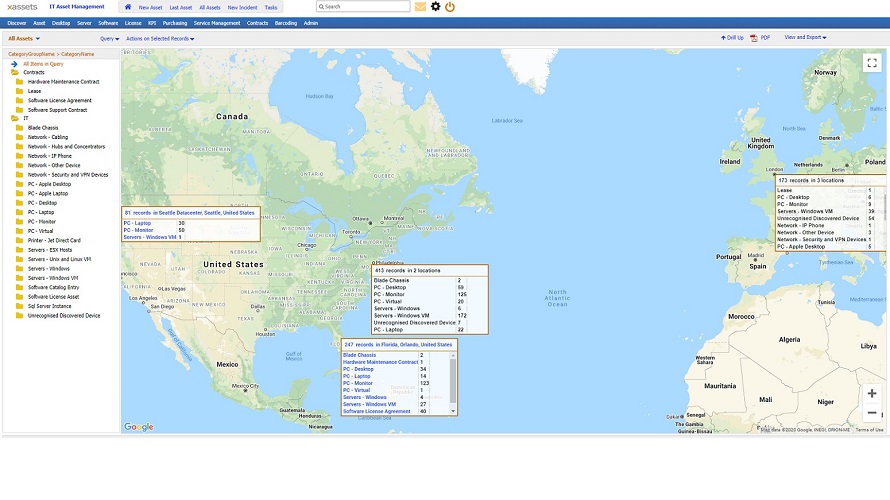Select Servers - Unix and Linux VM
This screenshot has height=500, width=890.
(x=60, y=259)
